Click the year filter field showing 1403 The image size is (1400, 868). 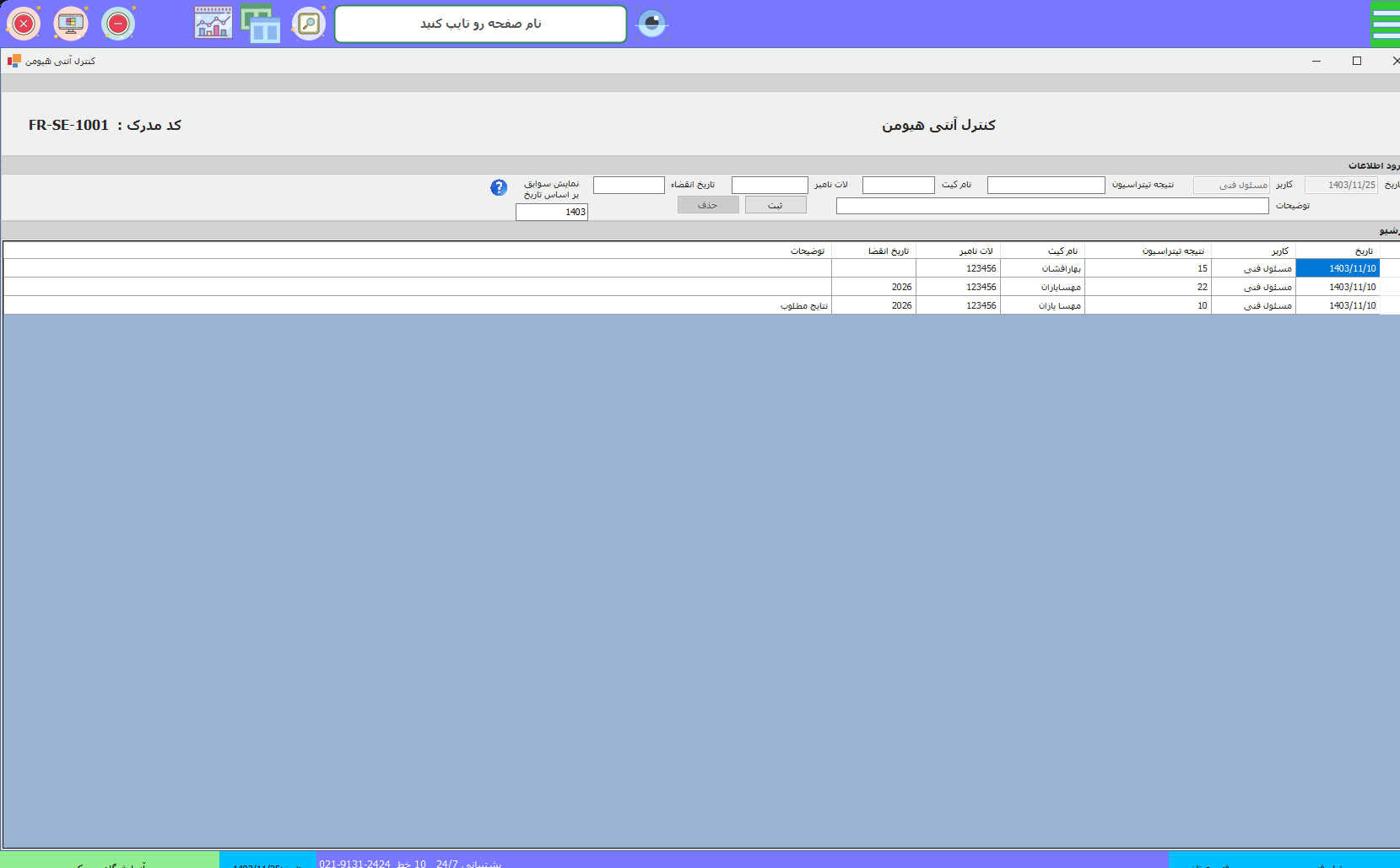coord(551,212)
